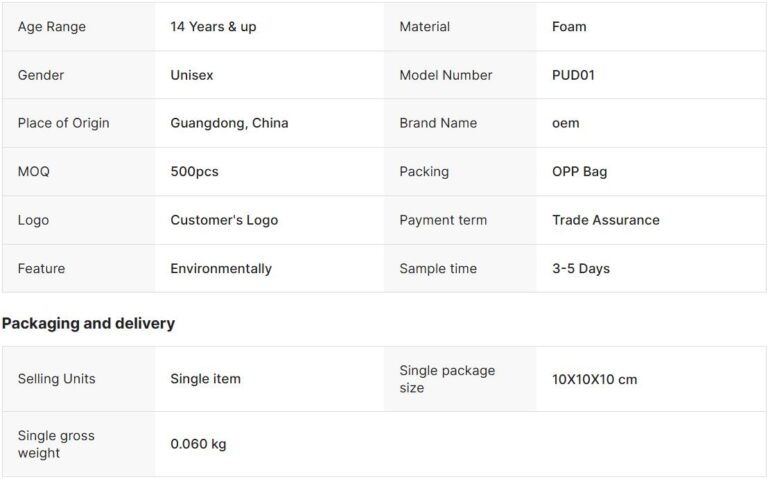This screenshot has width=768, height=479.
Task: Select the Age Range label cell
Action: click(x=52, y=27)
